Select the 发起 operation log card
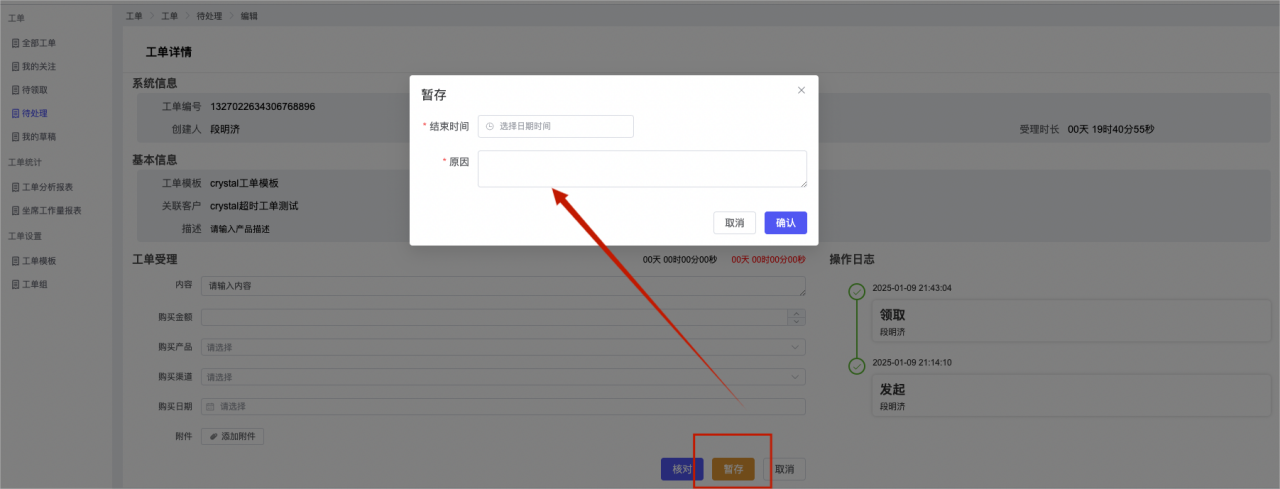 pos(1071,395)
